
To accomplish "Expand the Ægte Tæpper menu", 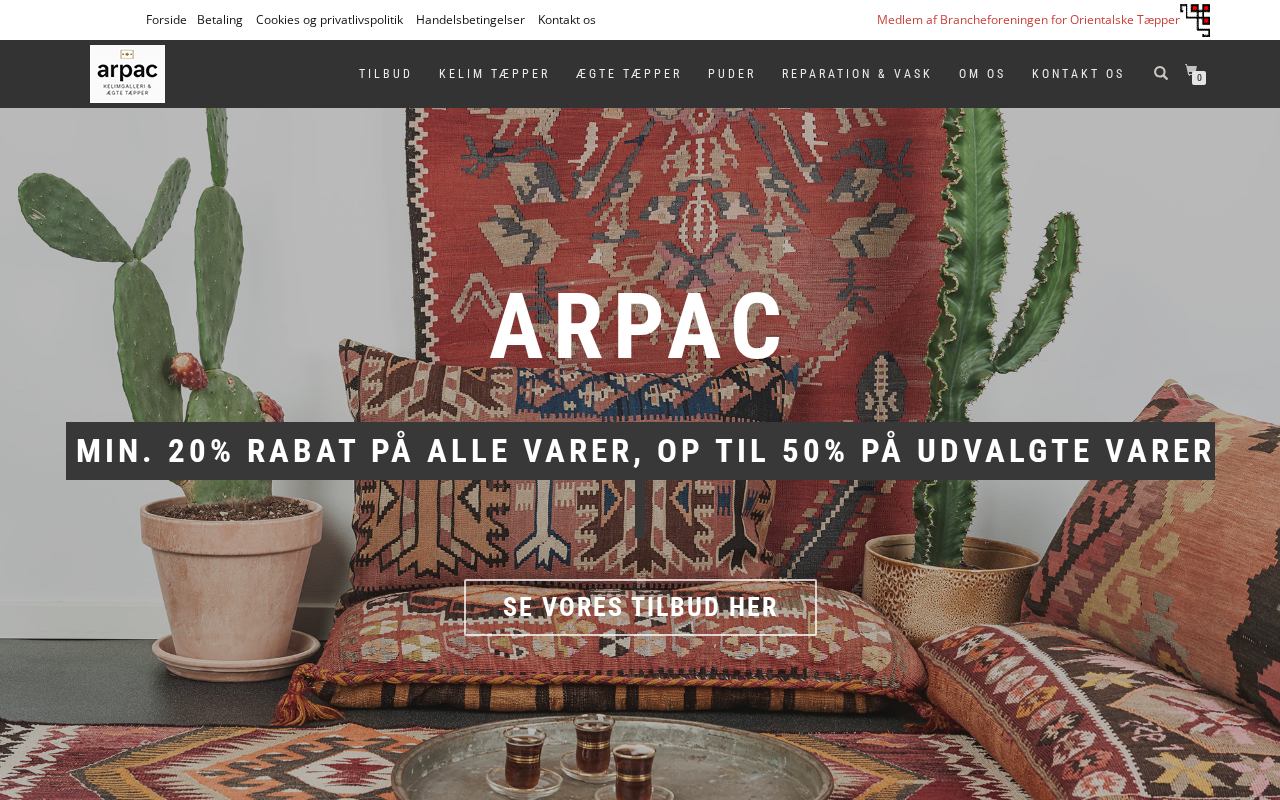I will point(629,74).
